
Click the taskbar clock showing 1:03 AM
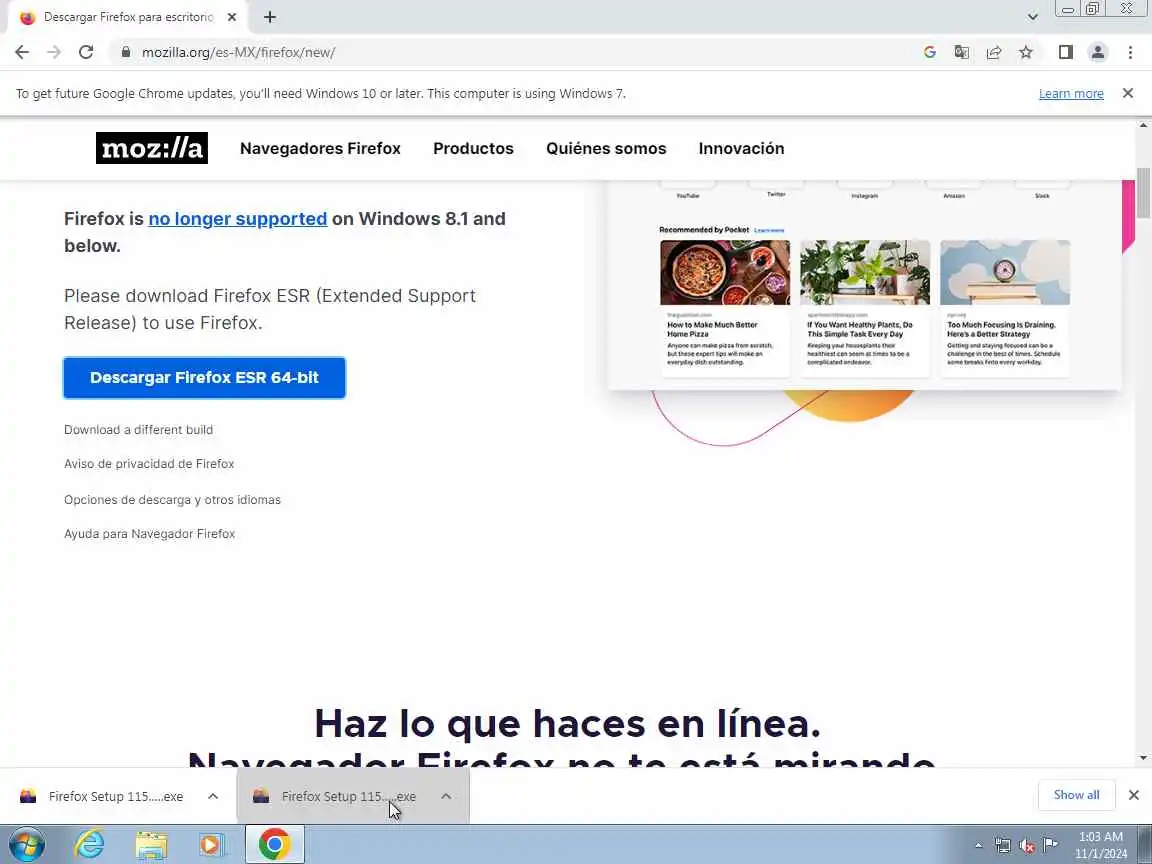[x=1101, y=845]
